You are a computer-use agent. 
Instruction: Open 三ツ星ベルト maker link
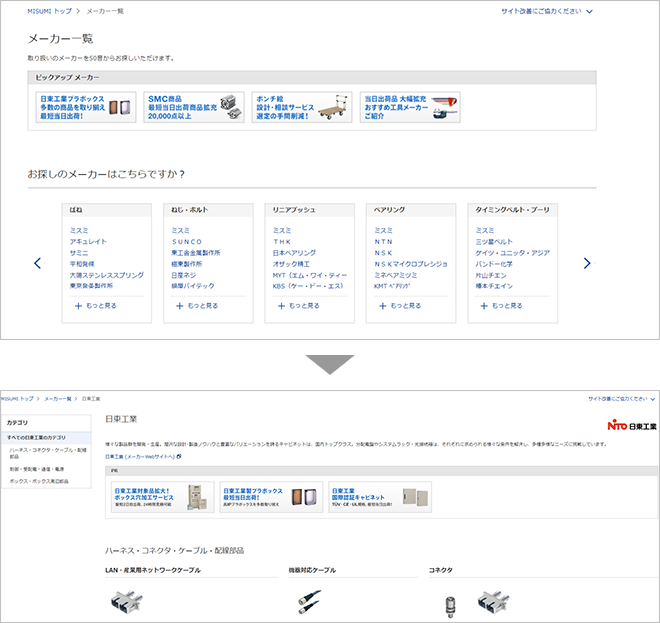pos(494,241)
